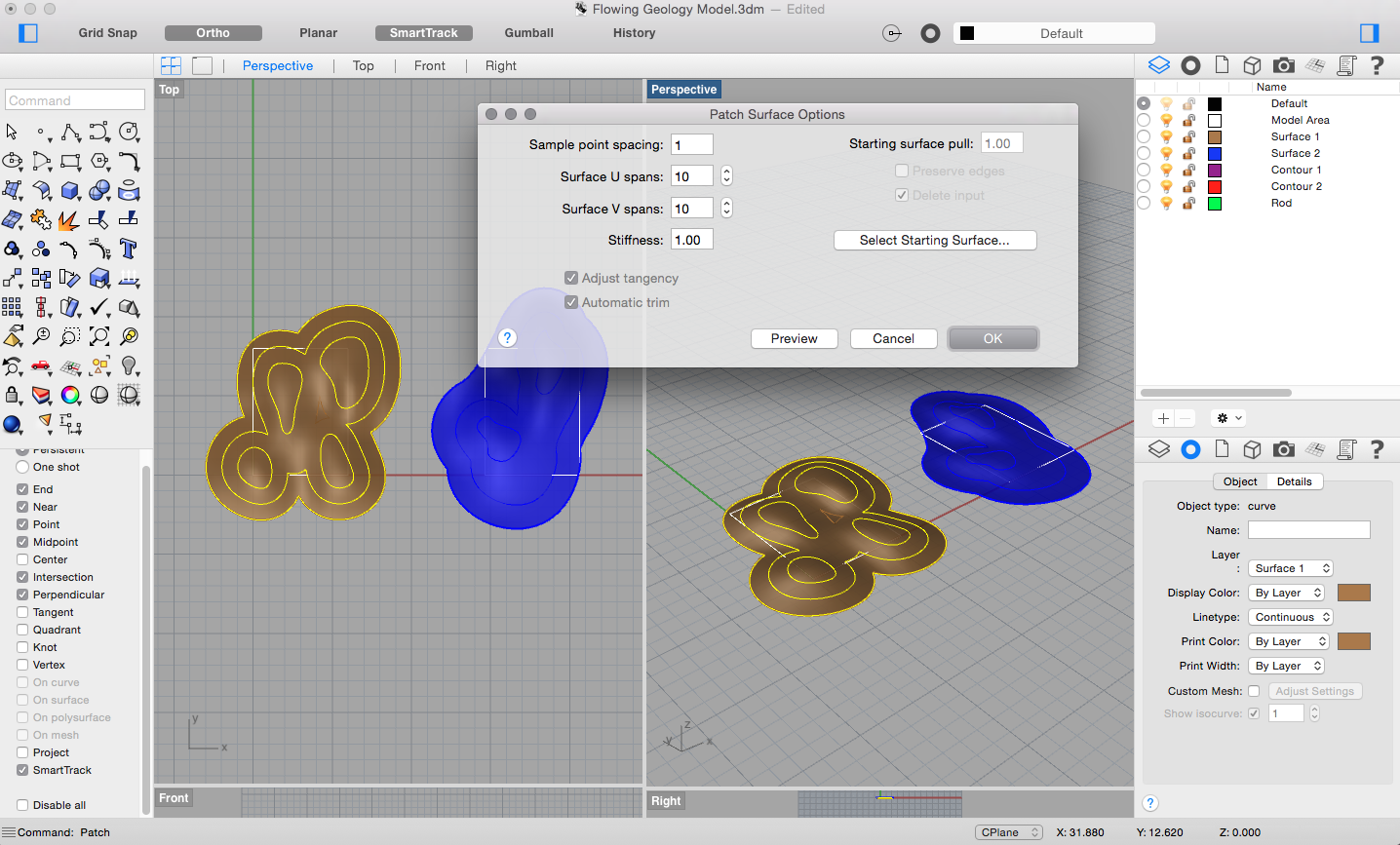Choose the Circle drawing tool
The width and height of the screenshot is (1400, 845).
click(129, 132)
